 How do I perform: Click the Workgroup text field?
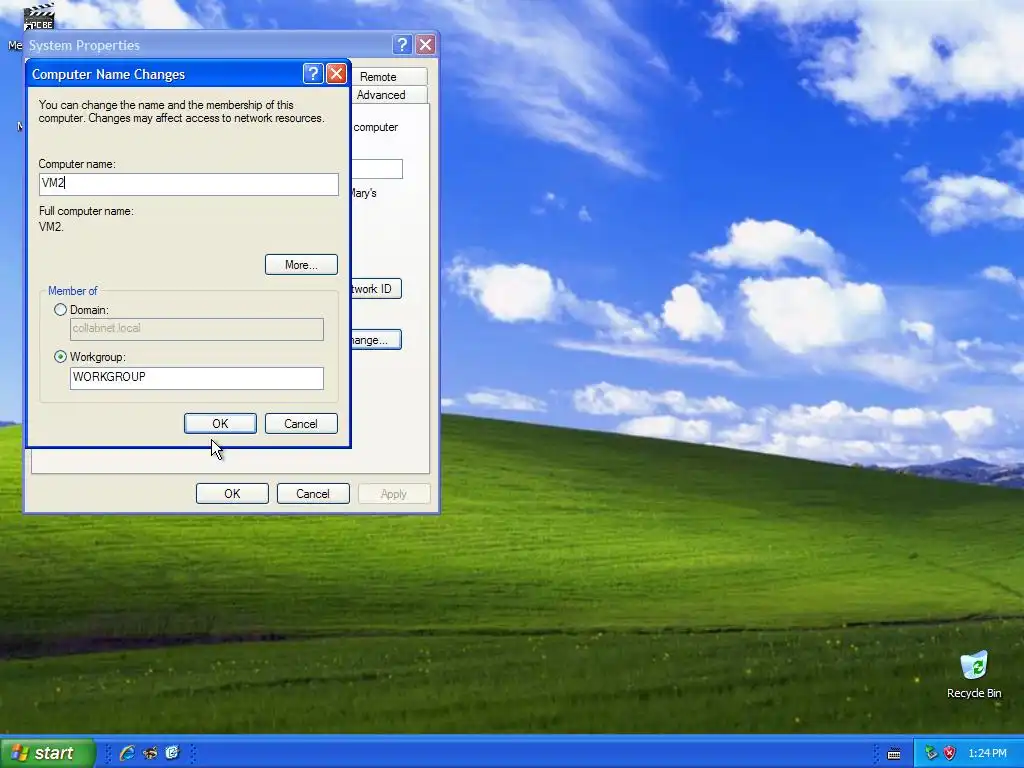point(197,378)
